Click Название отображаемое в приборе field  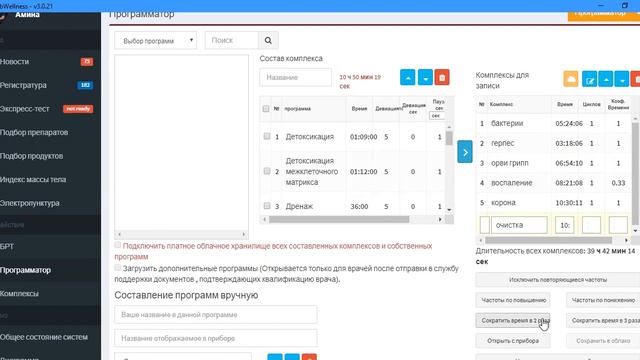(216, 338)
